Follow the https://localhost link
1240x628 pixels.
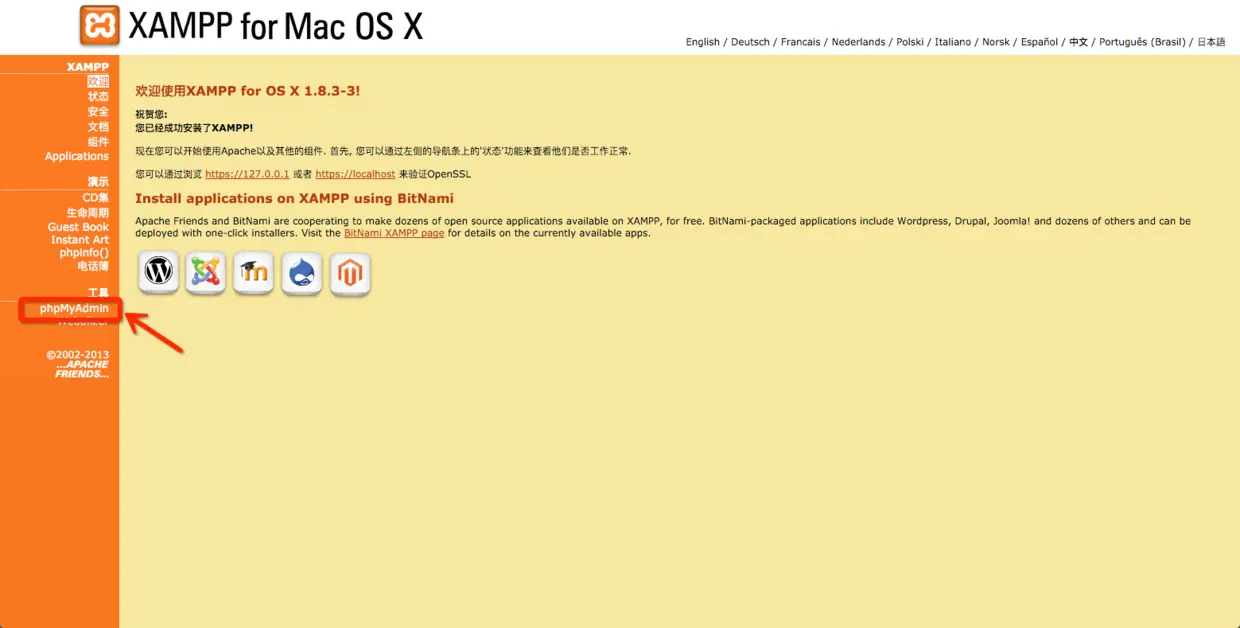pos(355,174)
